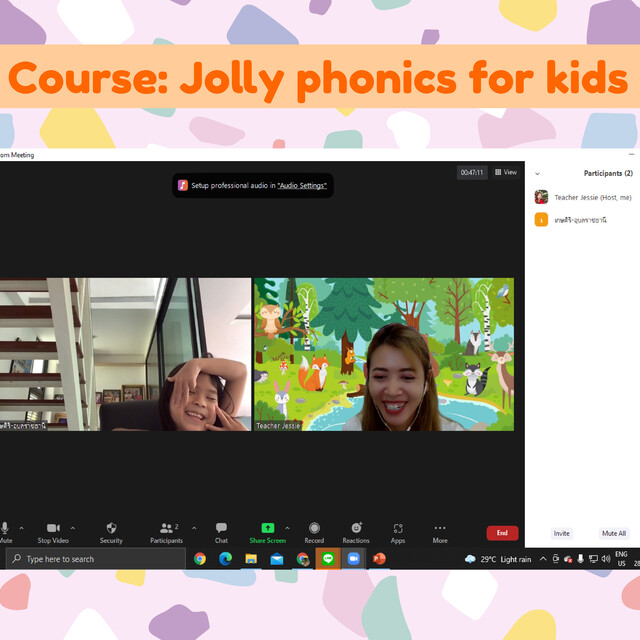
Task: Open the Zoom Apps panel
Action: [398, 533]
